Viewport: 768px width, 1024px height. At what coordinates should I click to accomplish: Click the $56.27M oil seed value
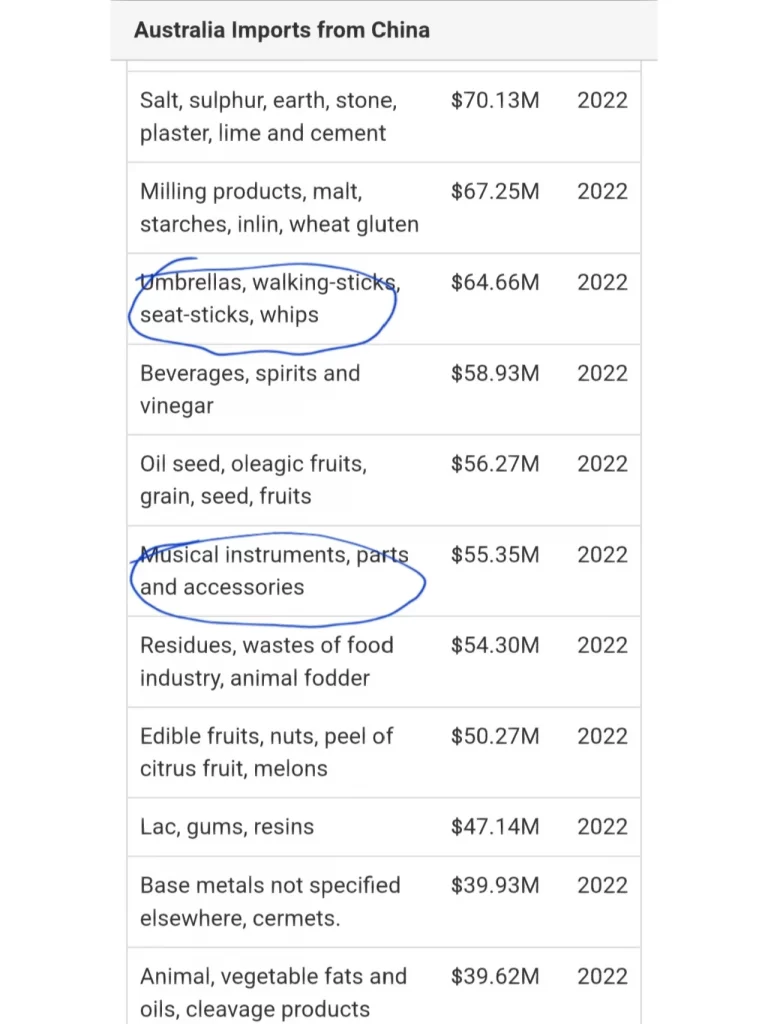tap(495, 464)
